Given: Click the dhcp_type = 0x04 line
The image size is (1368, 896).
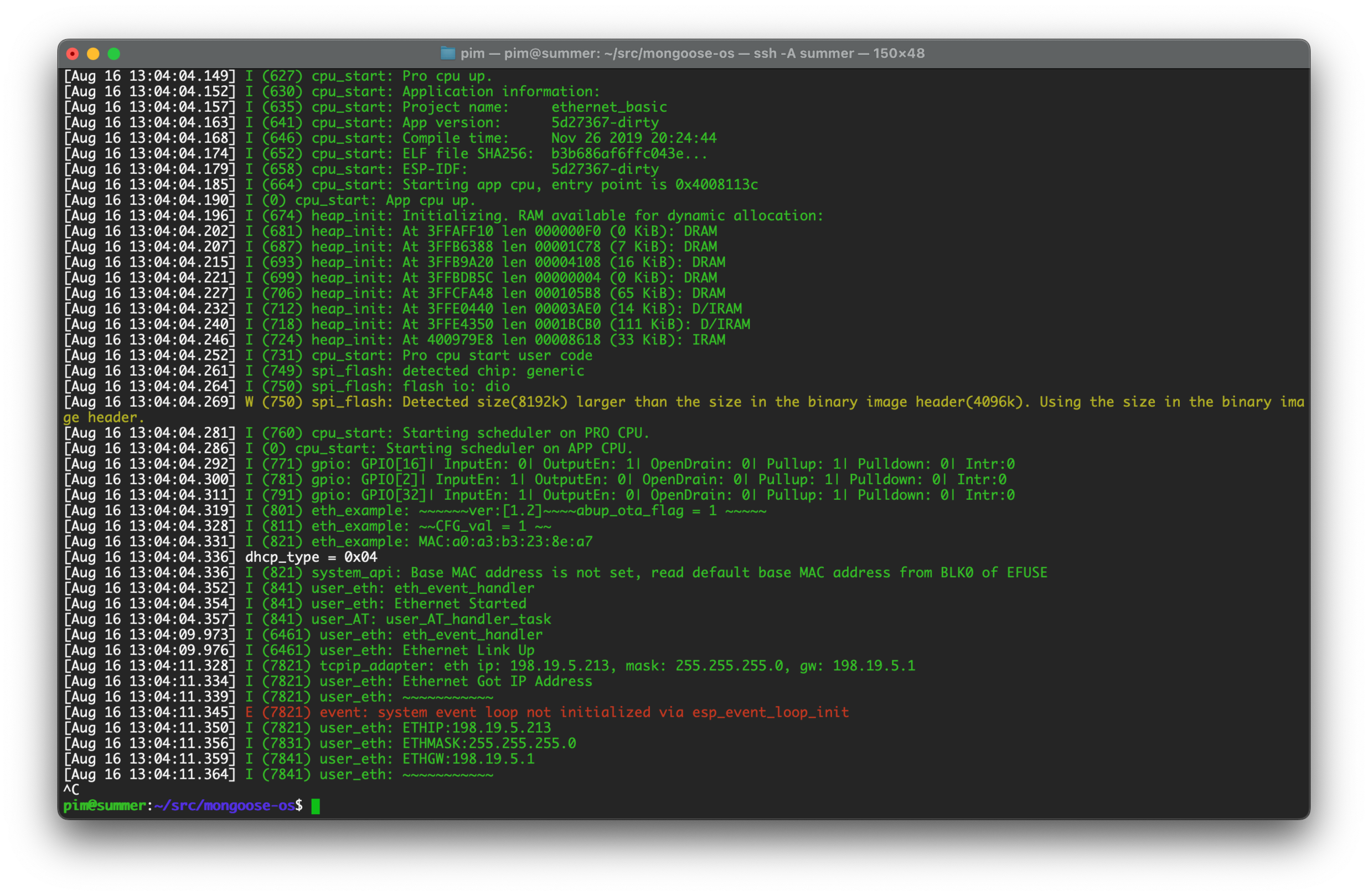Looking at the screenshot, I should (311, 557).
